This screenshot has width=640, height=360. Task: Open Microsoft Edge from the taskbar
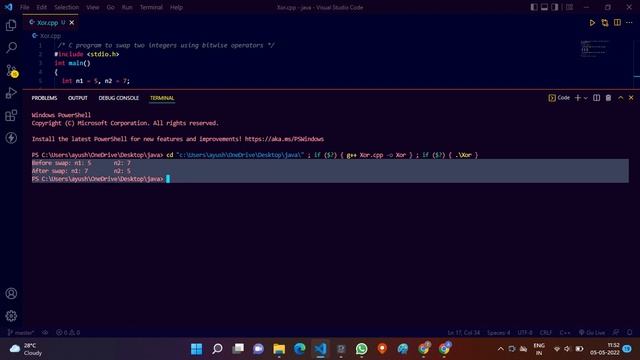[x=300, y=349]
